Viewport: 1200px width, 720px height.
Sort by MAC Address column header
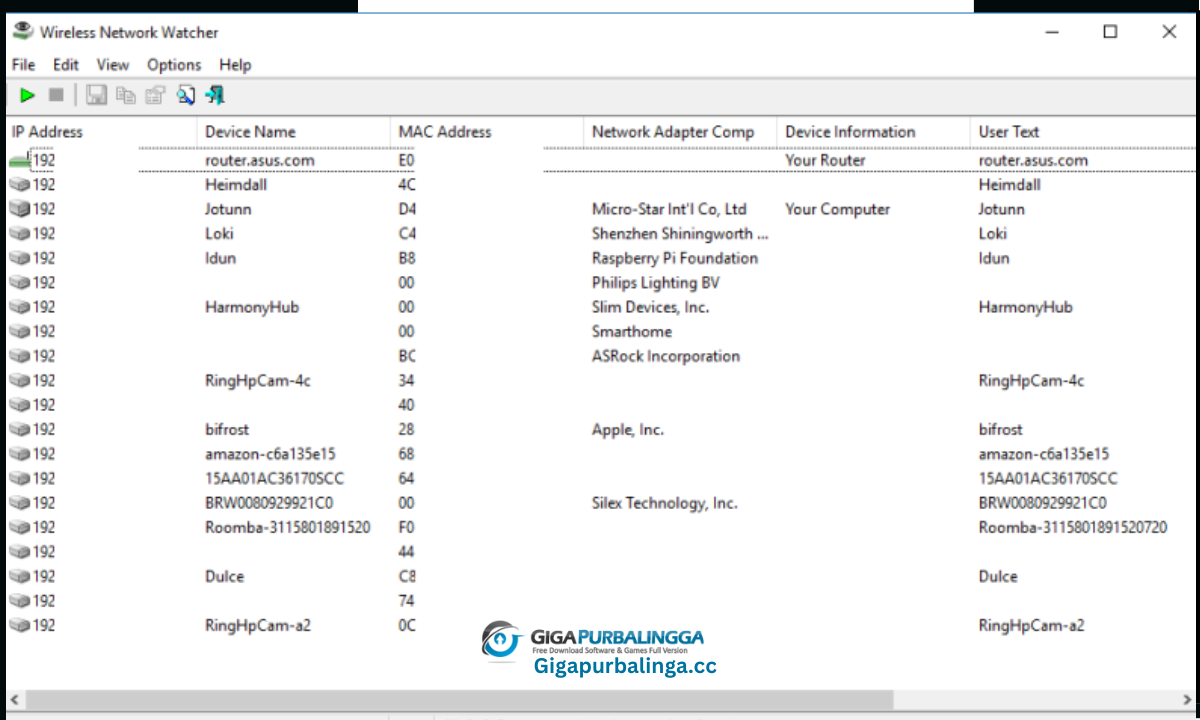click(487, 132)
